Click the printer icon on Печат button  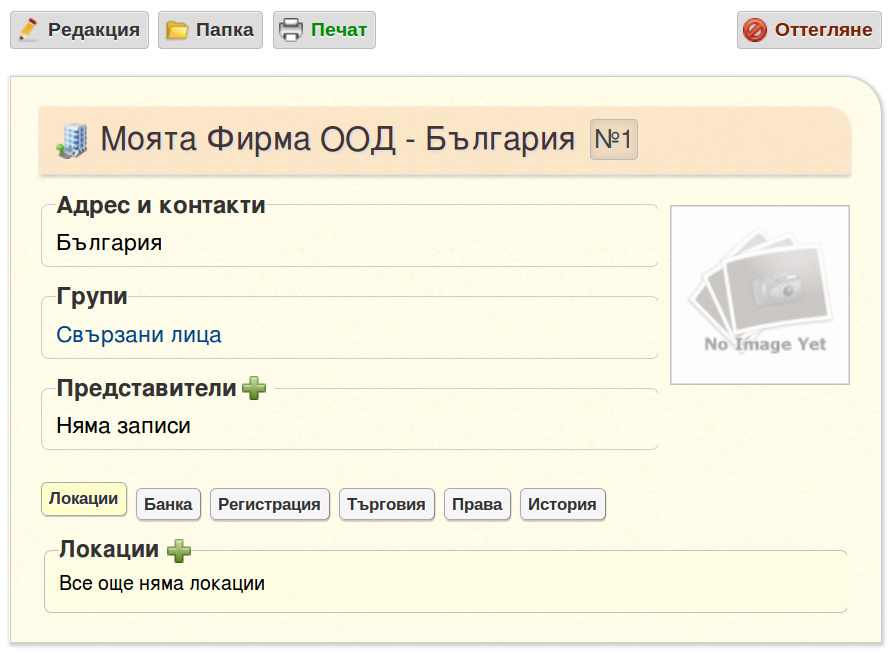291,30
